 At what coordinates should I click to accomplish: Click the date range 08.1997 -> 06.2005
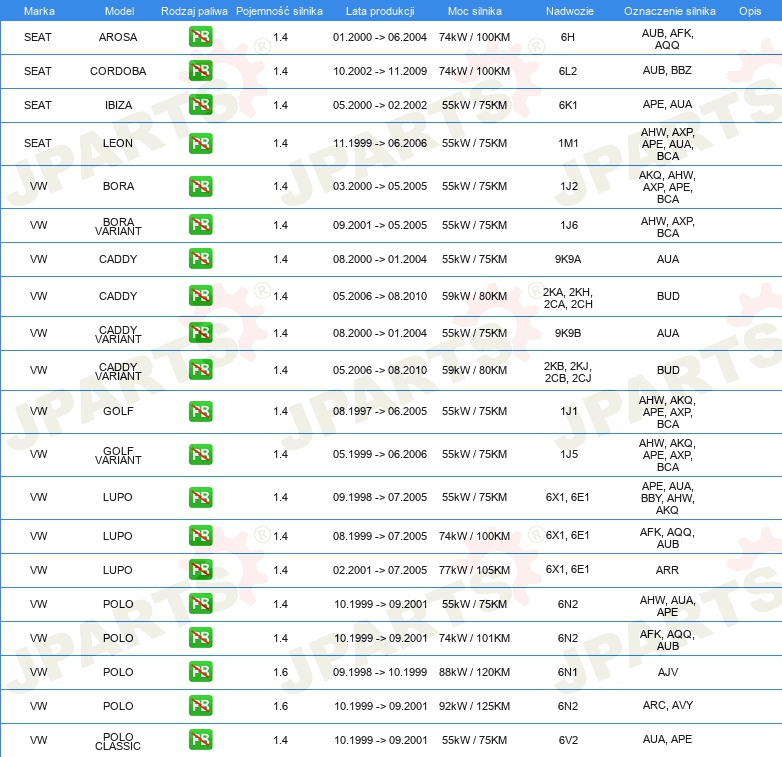pyautogui.click(x=380, y=411)
